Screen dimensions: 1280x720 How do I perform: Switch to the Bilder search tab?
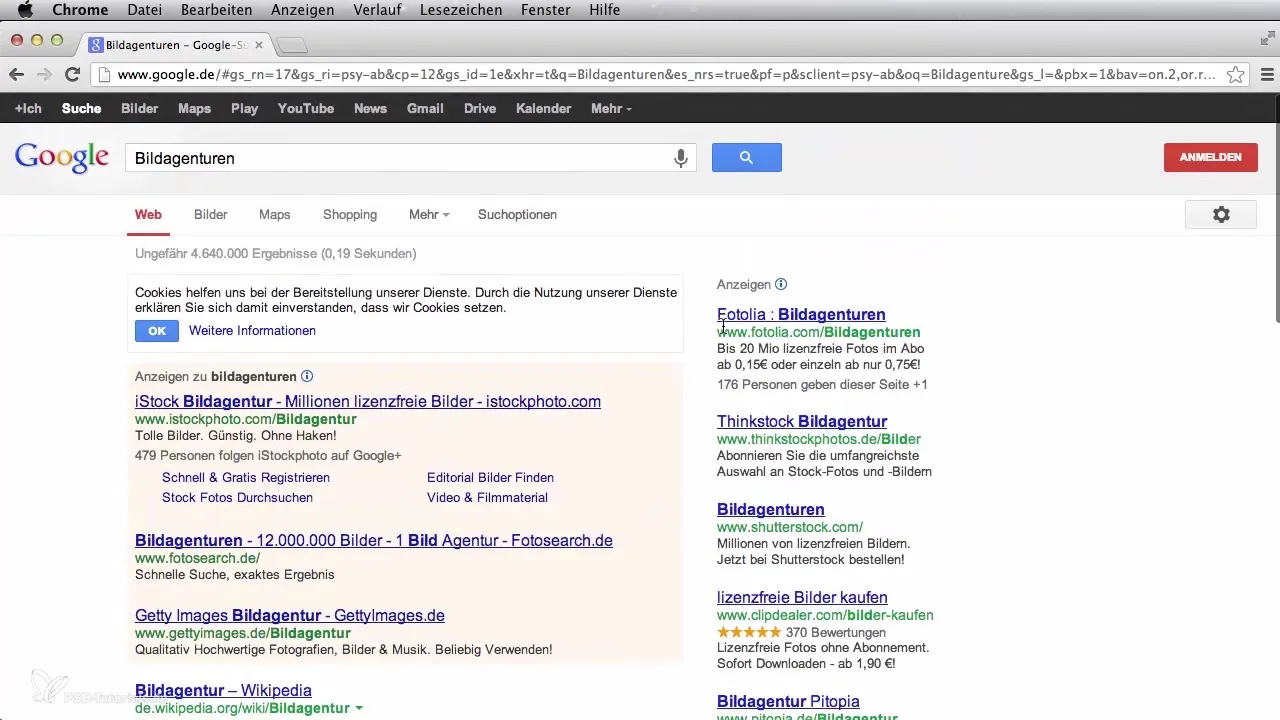pos(211,215)
